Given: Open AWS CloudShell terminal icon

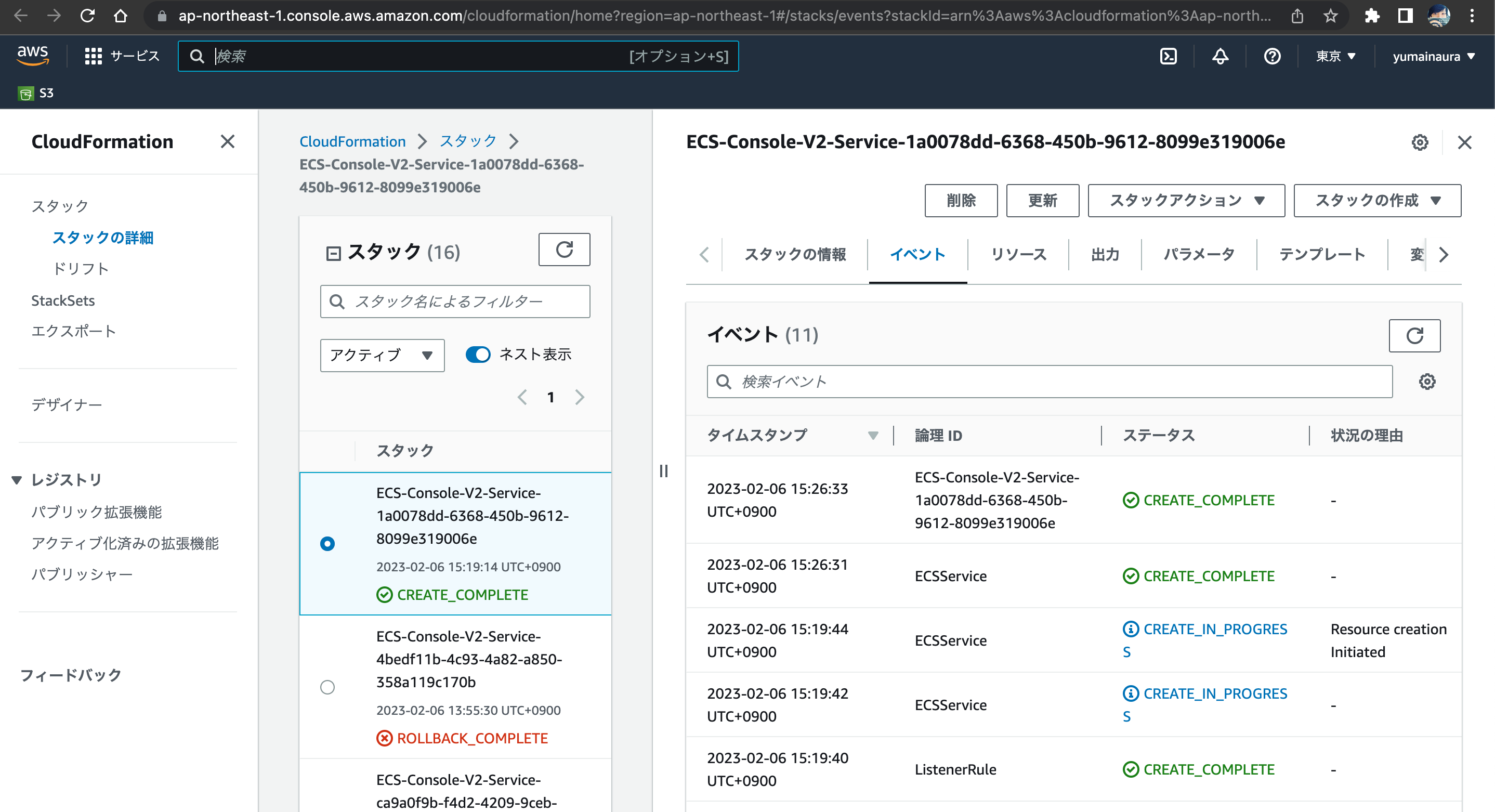Looking at the screenshot, I should (1168, 56).
